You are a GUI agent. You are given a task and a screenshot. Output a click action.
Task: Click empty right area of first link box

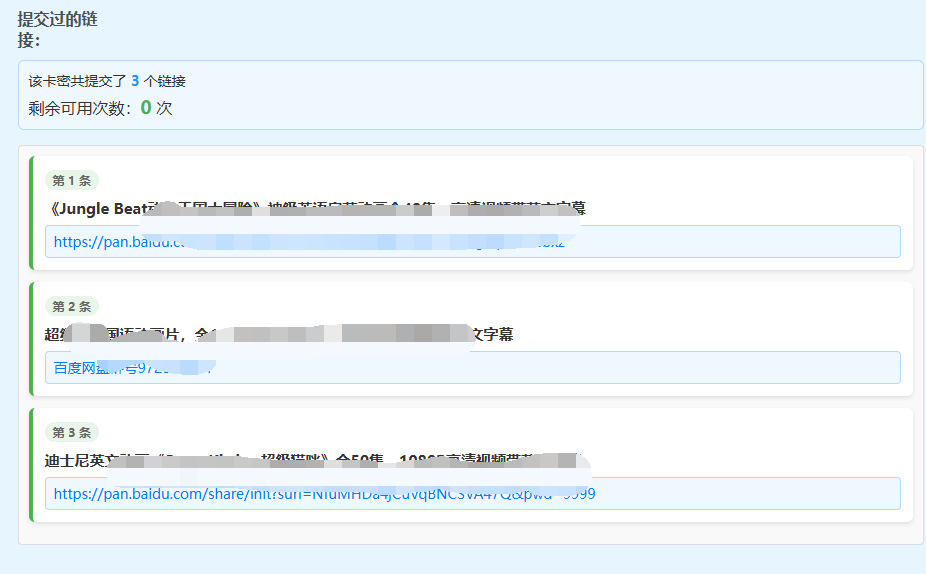(x=780, y=242)
